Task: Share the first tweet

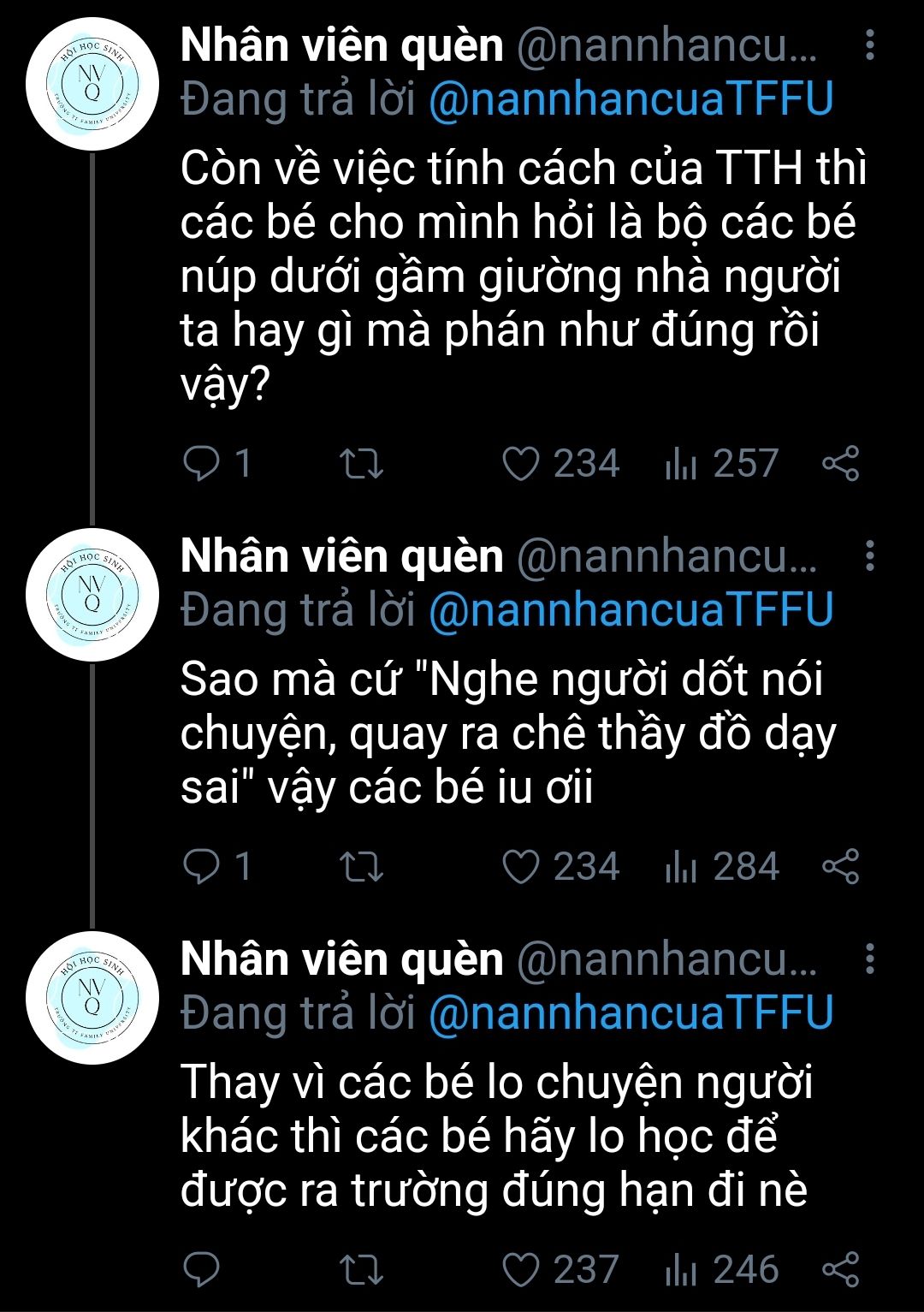Action: coord(840,463)
